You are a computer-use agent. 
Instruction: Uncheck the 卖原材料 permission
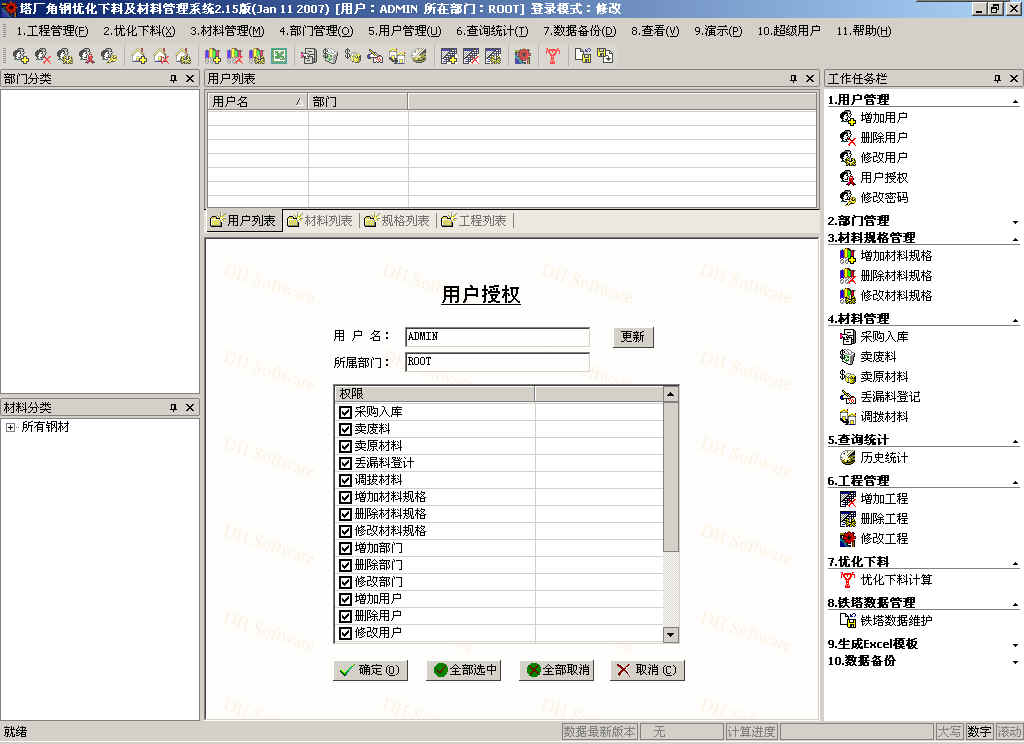coord(345,446)
